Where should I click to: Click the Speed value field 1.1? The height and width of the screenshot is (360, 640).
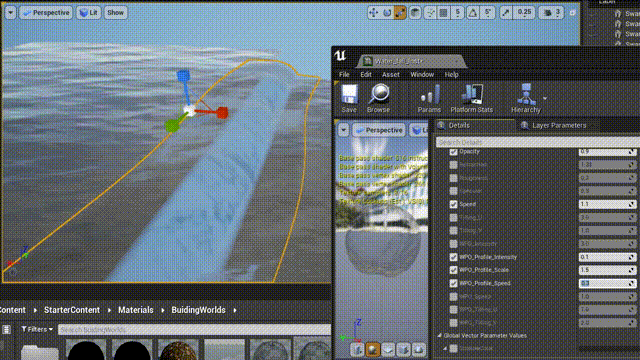pyautogui.click(x=607, y=204)
